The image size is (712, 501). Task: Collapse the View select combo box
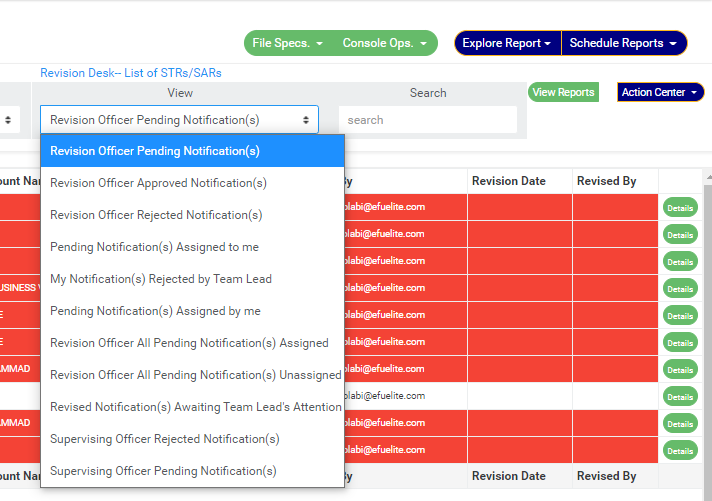coord(179,120)
